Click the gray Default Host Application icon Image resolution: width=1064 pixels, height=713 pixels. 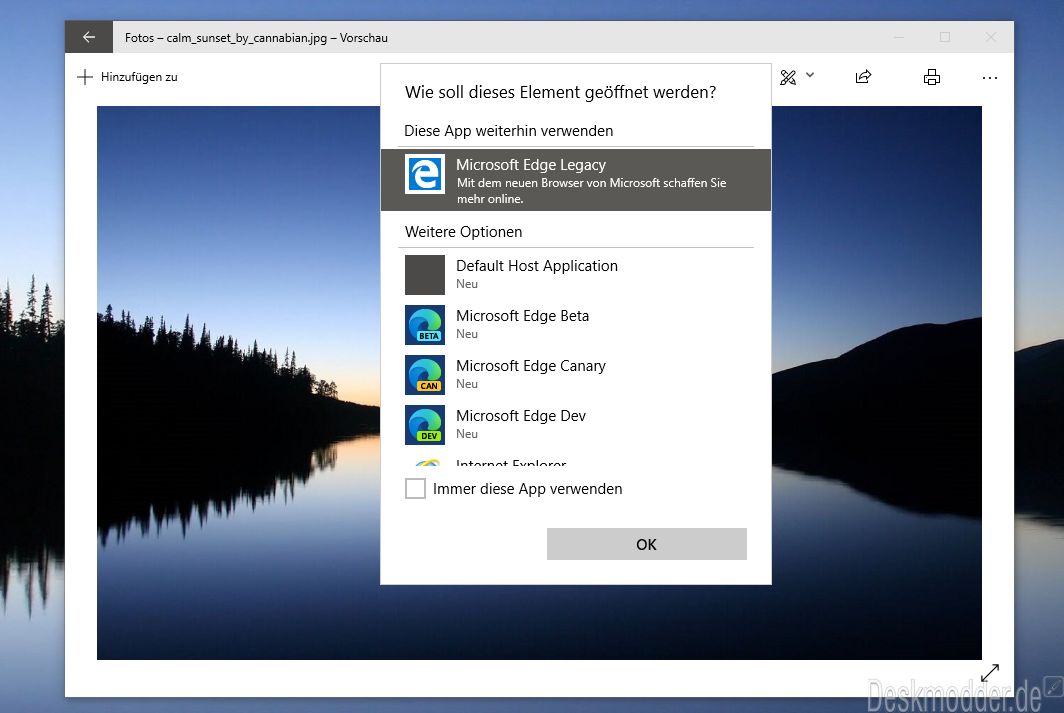point(425,275)
